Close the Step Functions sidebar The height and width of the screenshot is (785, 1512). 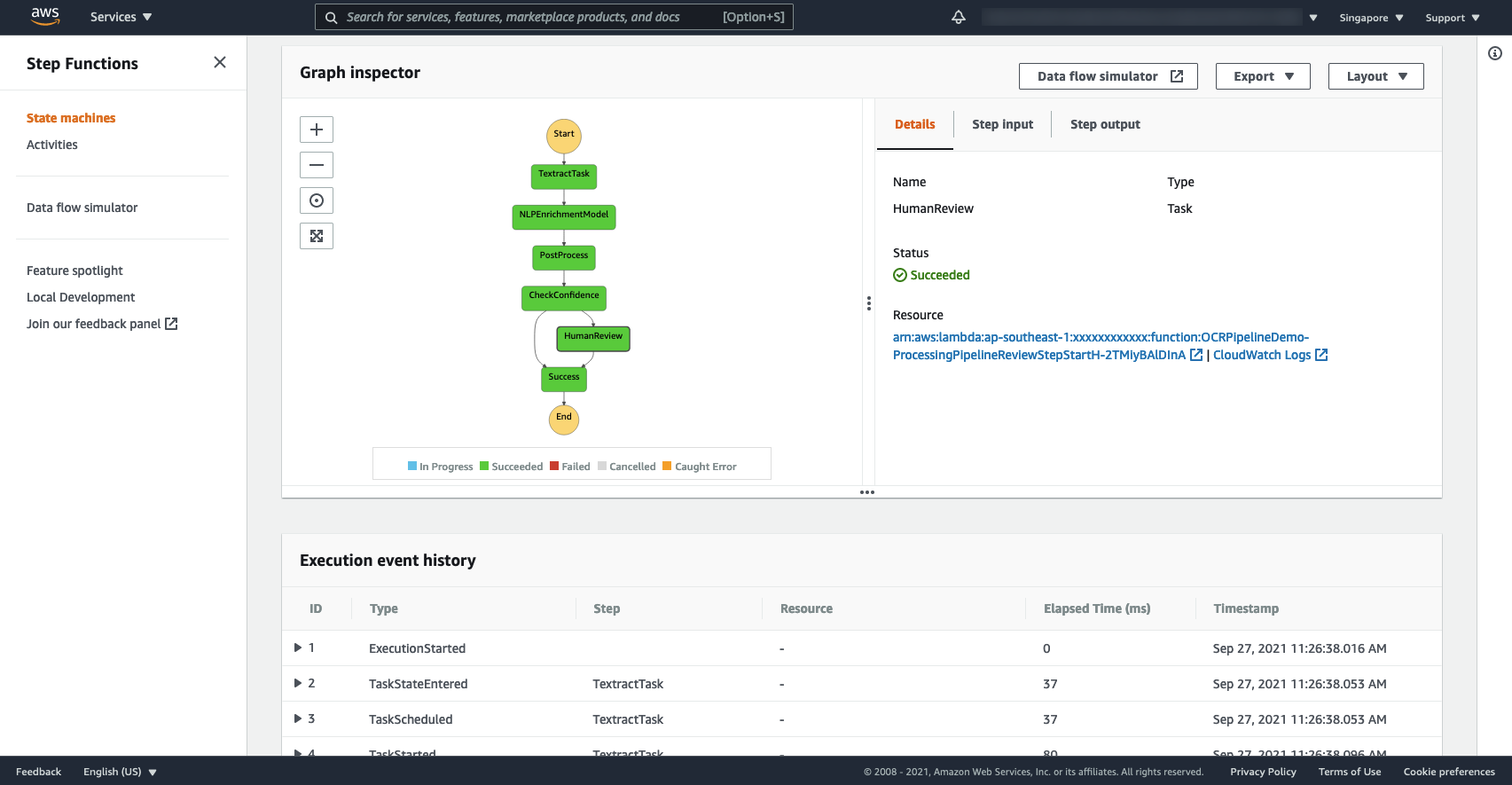(x=220, y=62)
